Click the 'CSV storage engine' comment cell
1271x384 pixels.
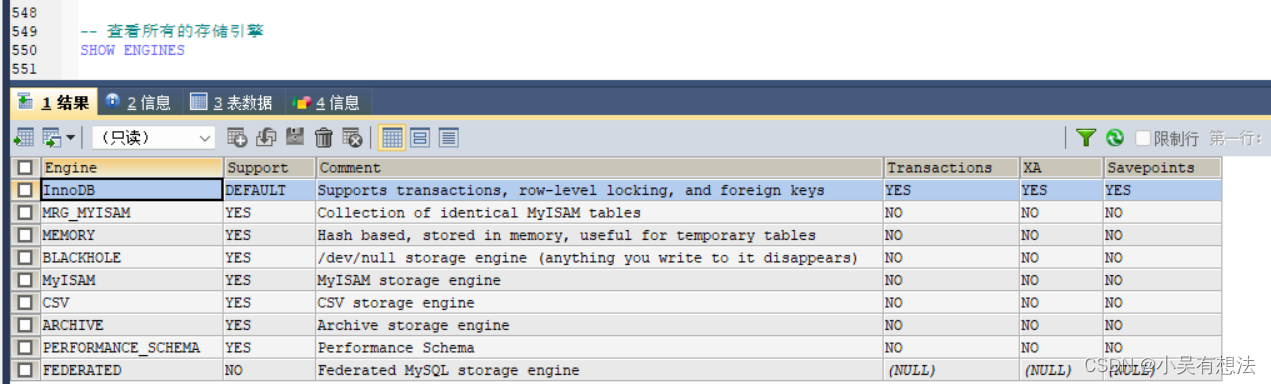600,303
